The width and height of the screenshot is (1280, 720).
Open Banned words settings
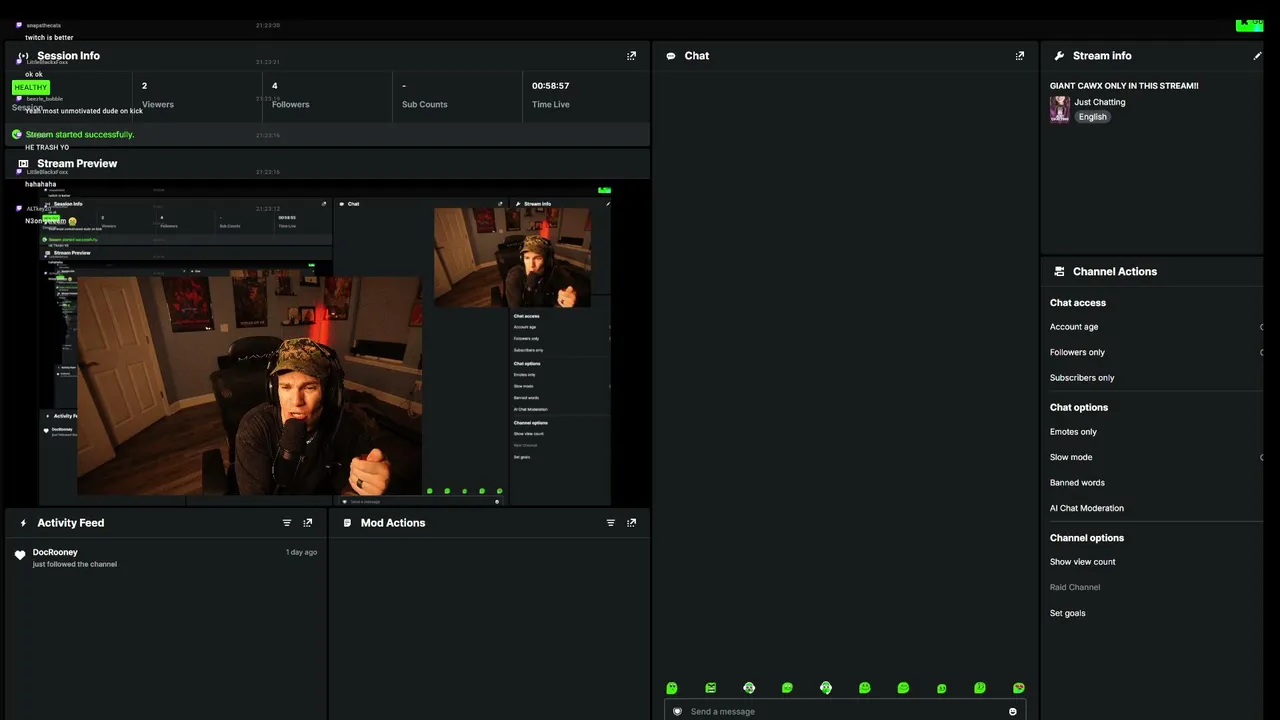1077,483
